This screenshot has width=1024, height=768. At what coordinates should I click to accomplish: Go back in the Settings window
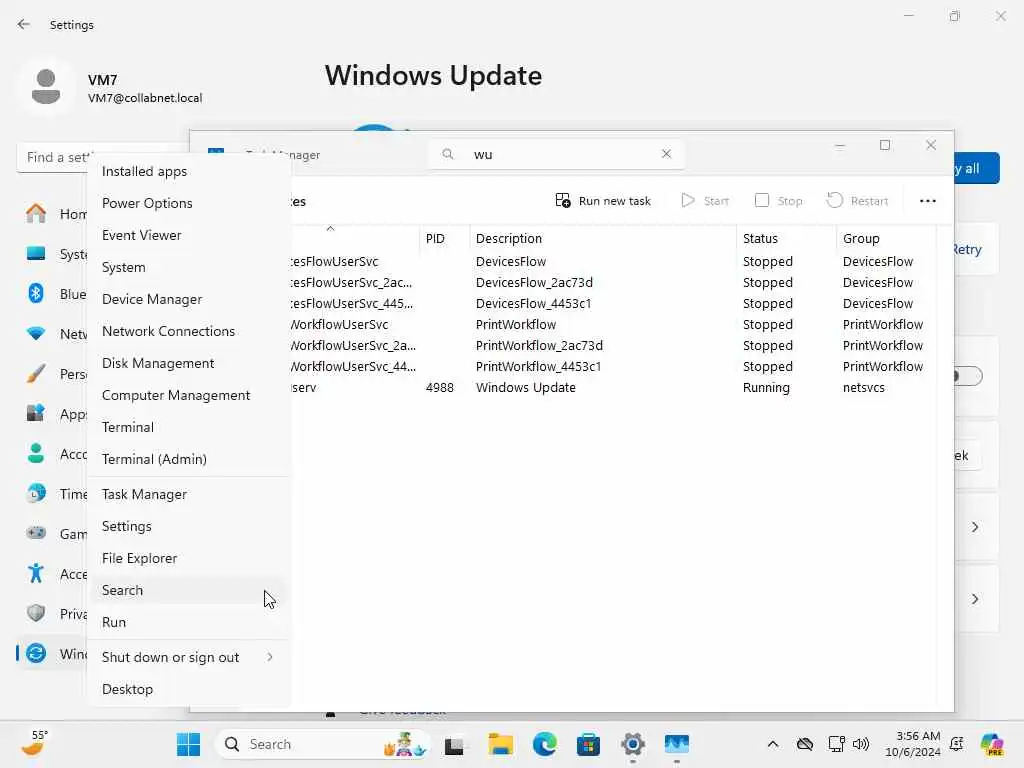click(24, 24)
